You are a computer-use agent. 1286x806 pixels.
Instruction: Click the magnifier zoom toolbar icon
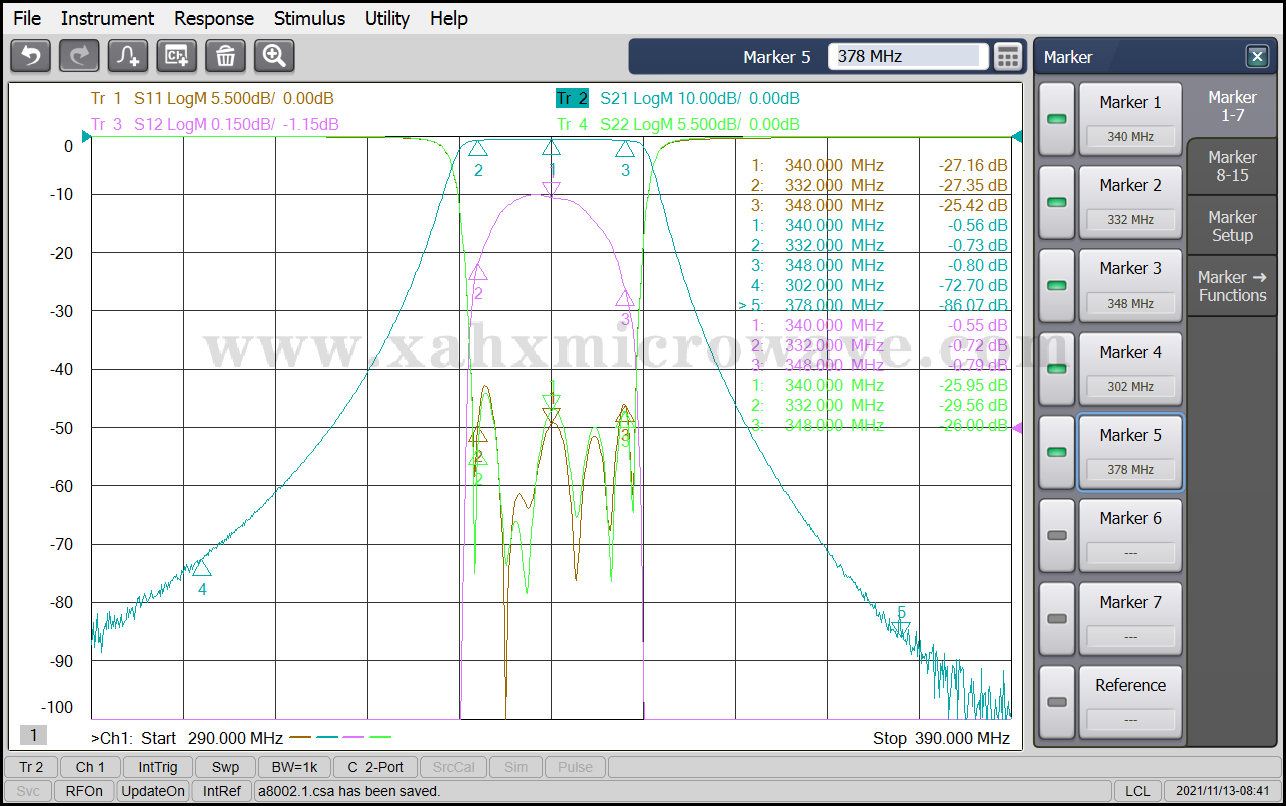point(275,56)
